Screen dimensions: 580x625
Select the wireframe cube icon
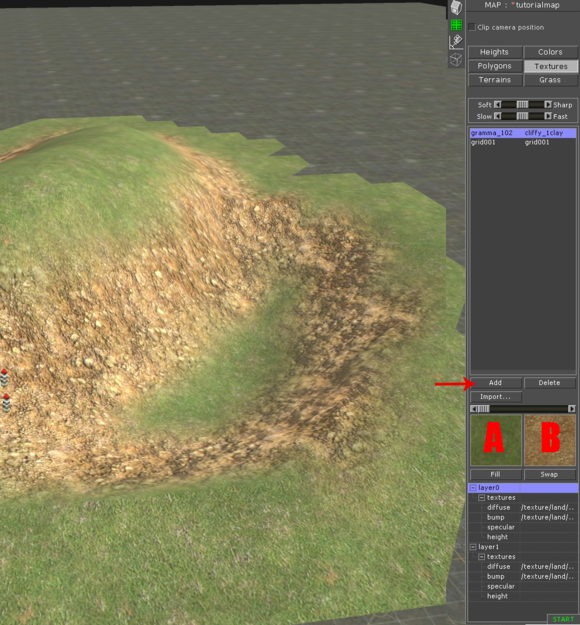pos(456,59)
